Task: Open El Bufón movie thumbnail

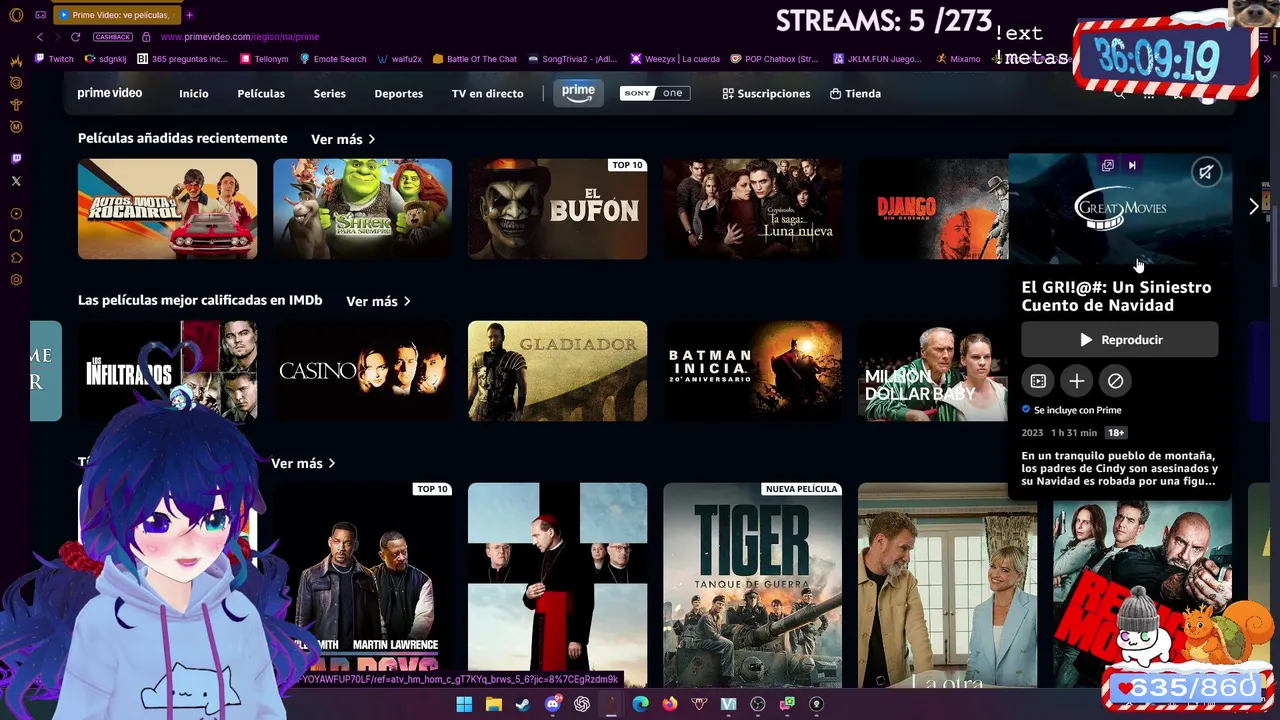Action: pos(557,209)
